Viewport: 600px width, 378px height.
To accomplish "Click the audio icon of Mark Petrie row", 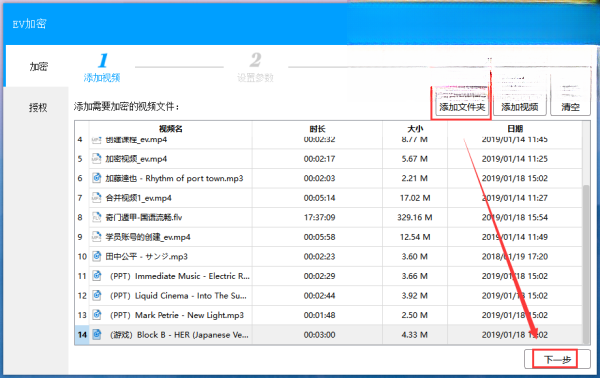I will point(96,315).
